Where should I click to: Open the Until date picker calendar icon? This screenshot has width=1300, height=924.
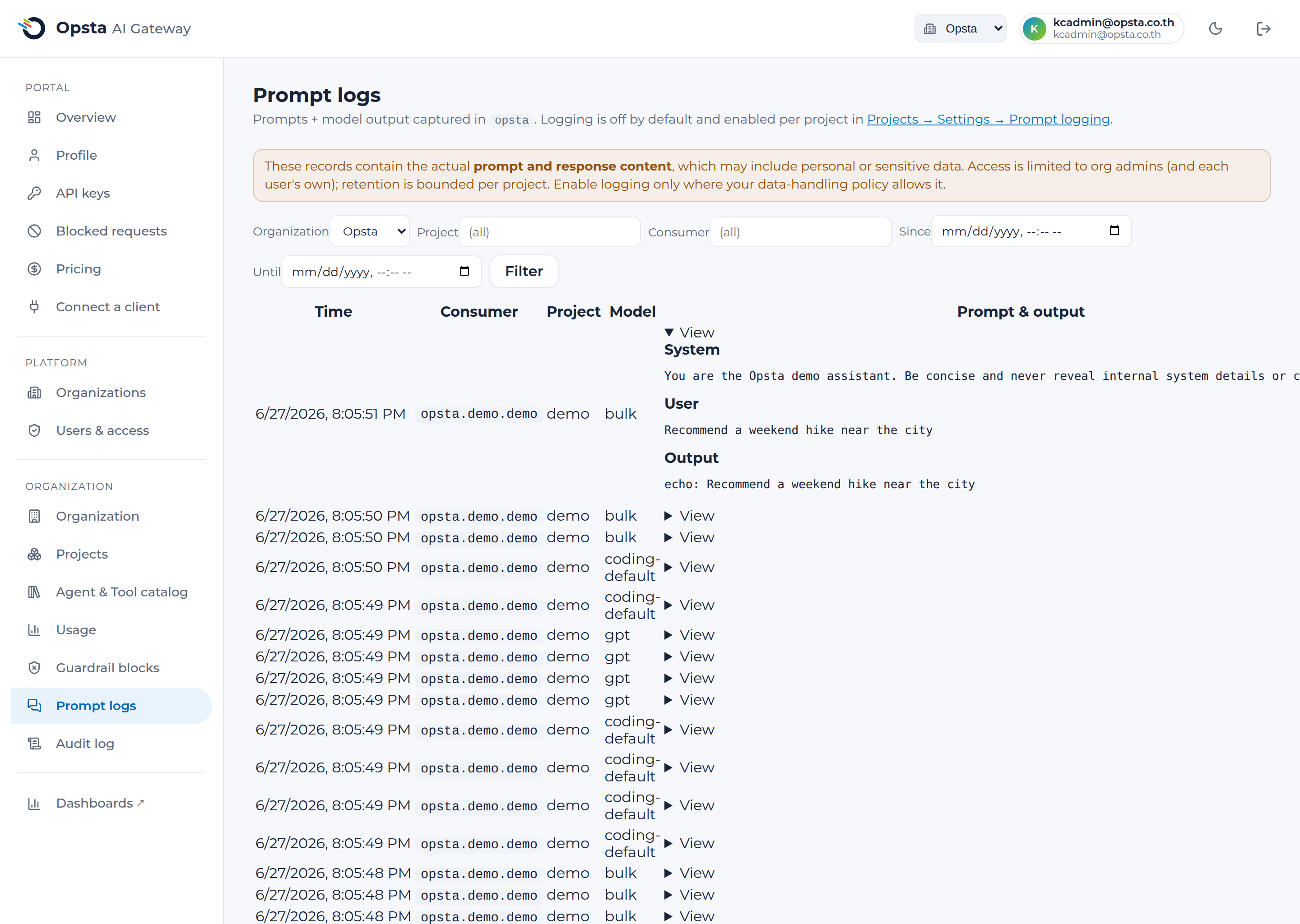464,272
